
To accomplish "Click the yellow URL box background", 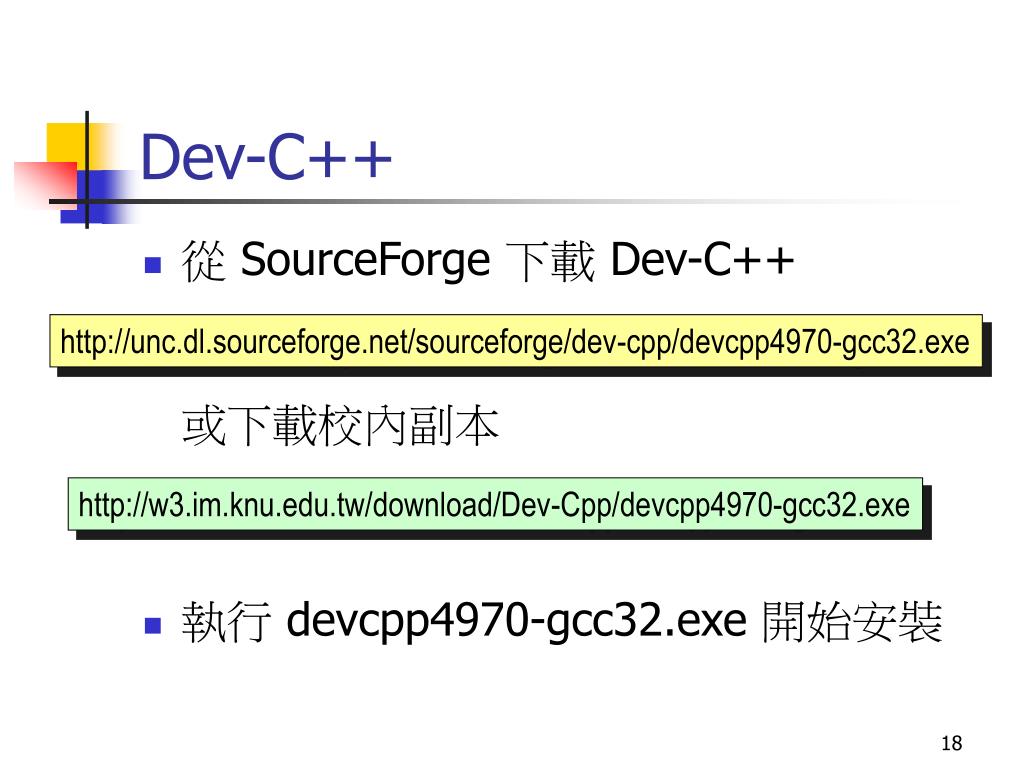I will coord(516,341).
